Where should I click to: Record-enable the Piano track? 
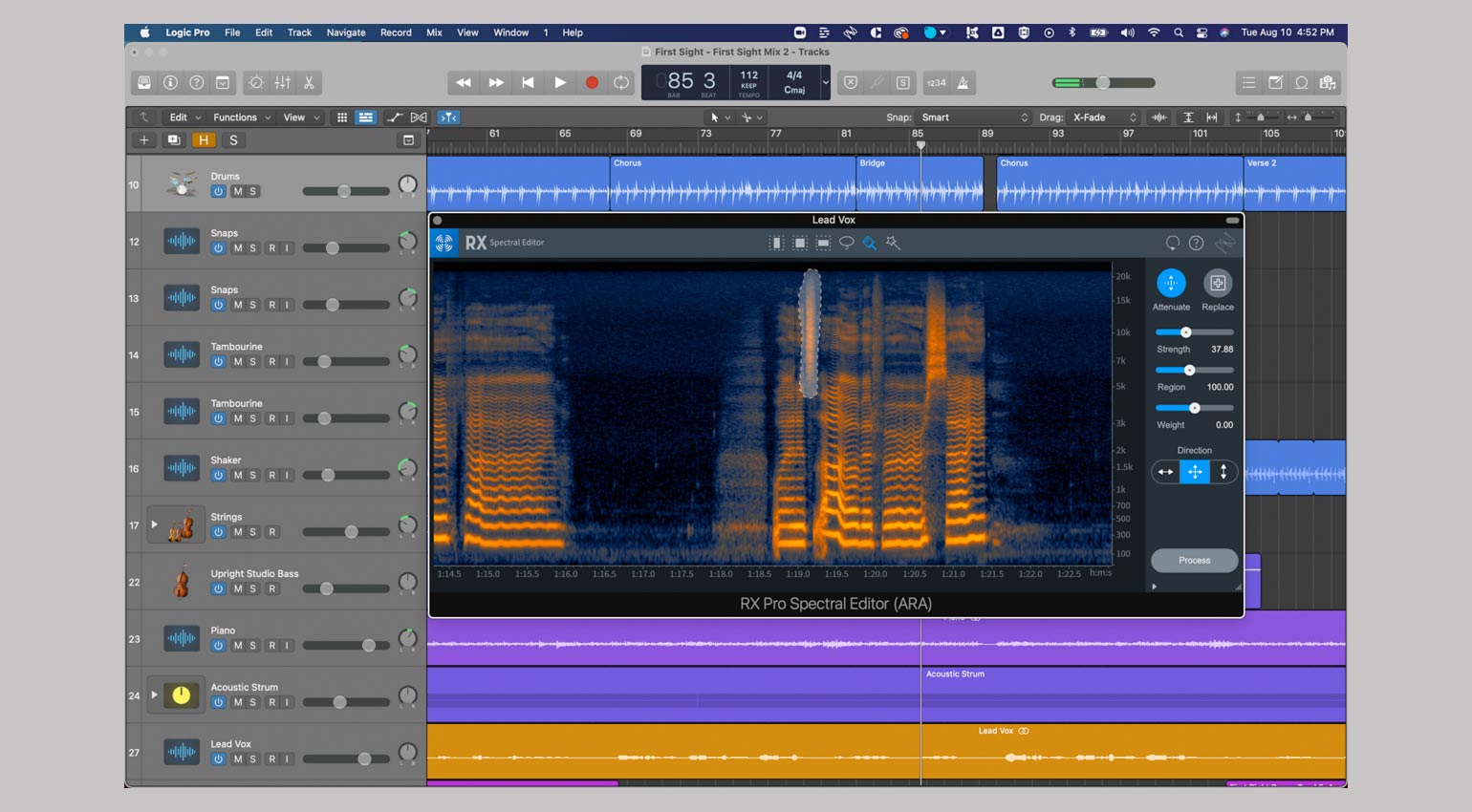271,646
